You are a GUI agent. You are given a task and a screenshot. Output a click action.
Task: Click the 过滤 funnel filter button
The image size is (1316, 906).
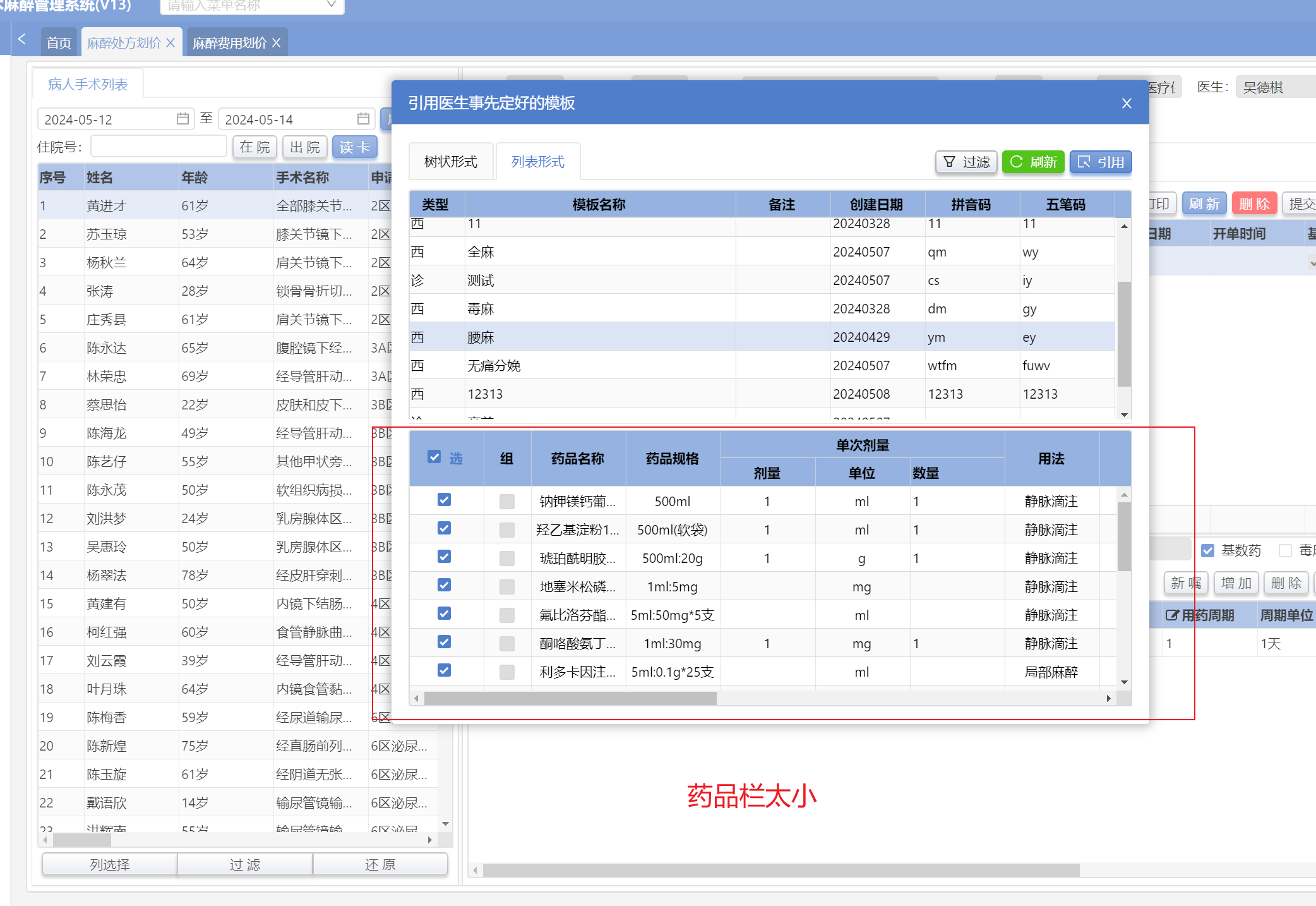(966, 162)
